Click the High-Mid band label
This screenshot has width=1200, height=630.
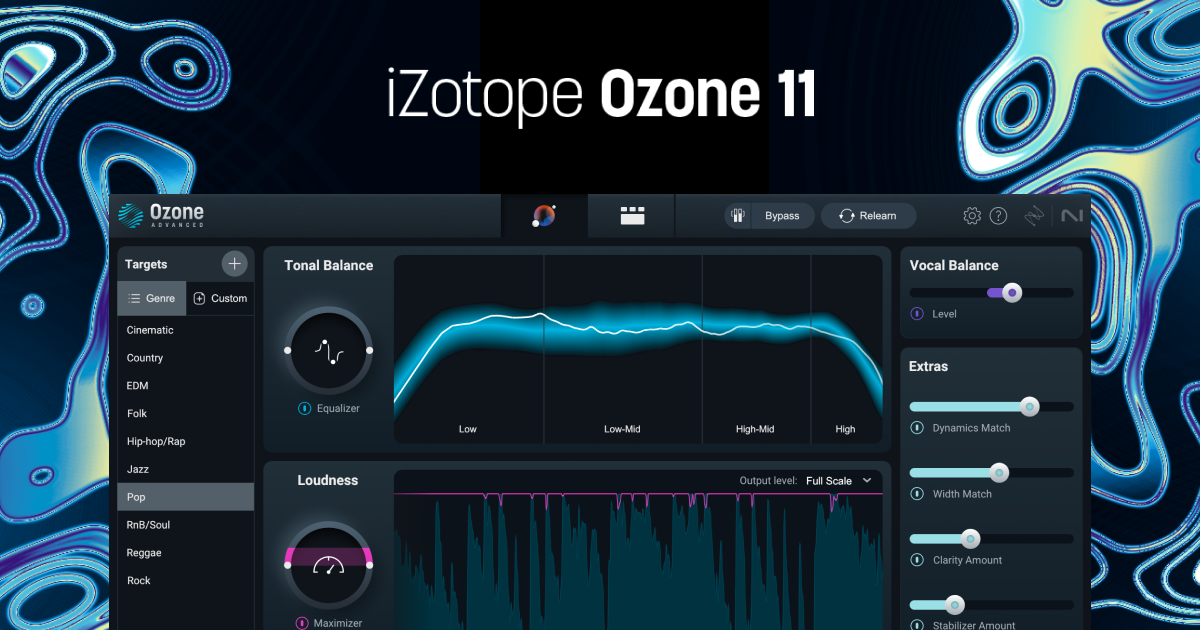(x=756, y=429)
